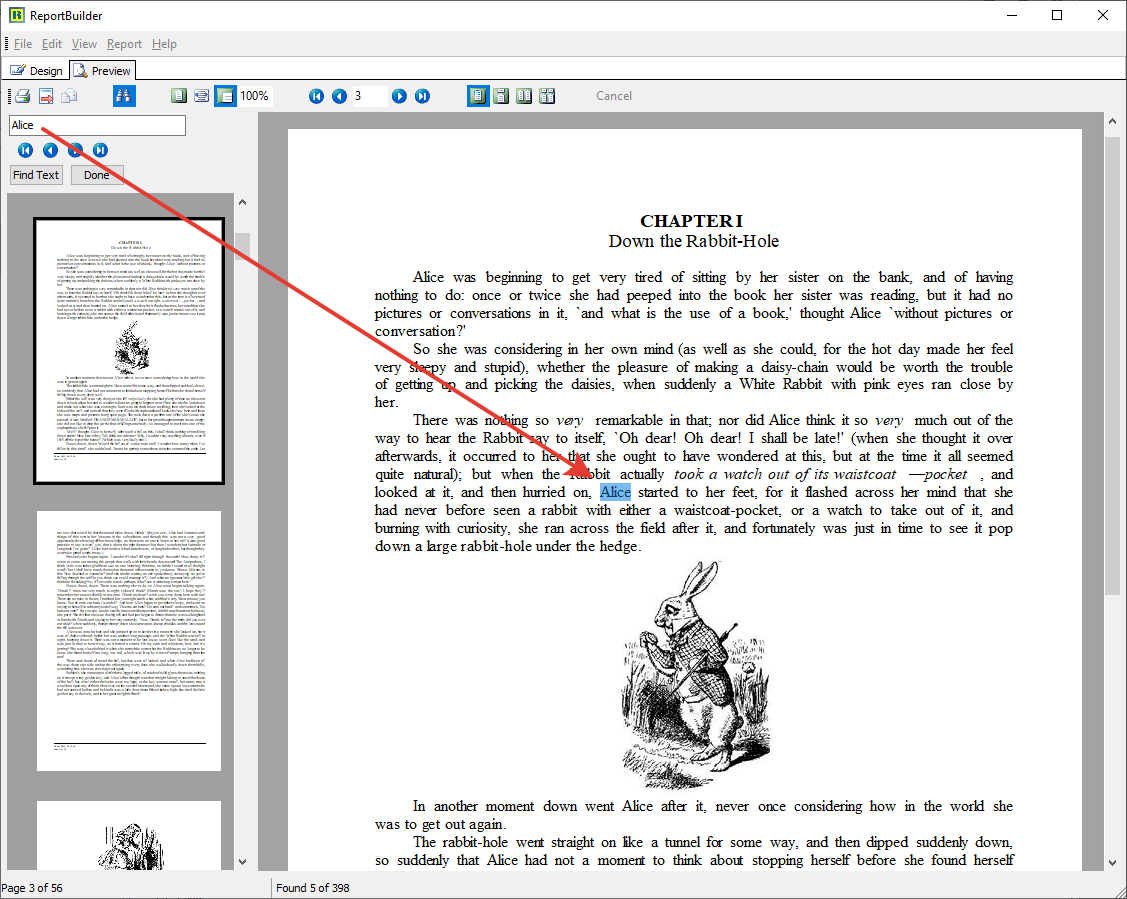The image size is (1127, 899).
Task: Click the Down the Rabbit-Hole subtitle
Action: (x=694, y=241)
